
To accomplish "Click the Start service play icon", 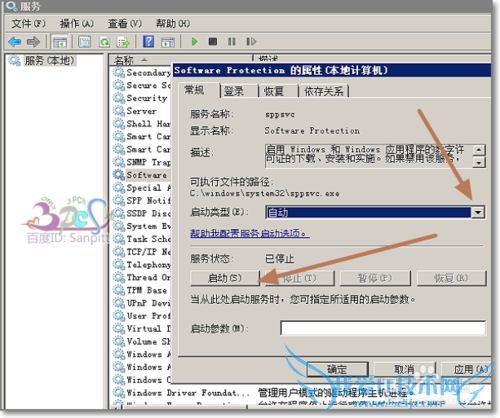I will 194,42.
